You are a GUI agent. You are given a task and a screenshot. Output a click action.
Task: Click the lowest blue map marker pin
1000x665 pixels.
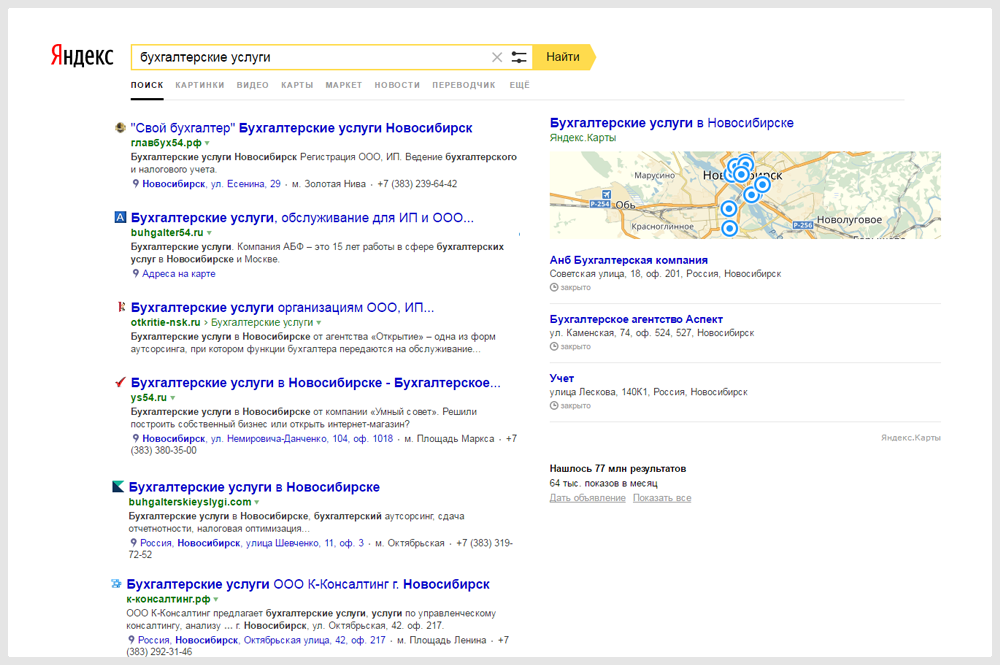730,228
